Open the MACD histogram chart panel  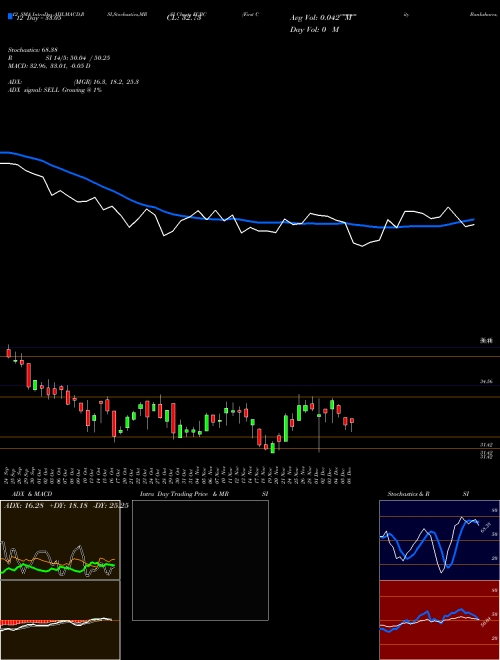[60, 620]
